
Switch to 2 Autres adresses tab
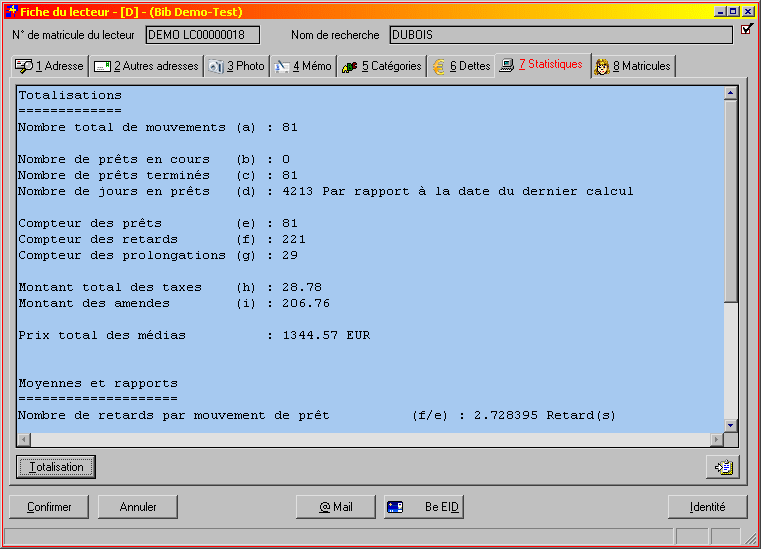coord(146,66)
